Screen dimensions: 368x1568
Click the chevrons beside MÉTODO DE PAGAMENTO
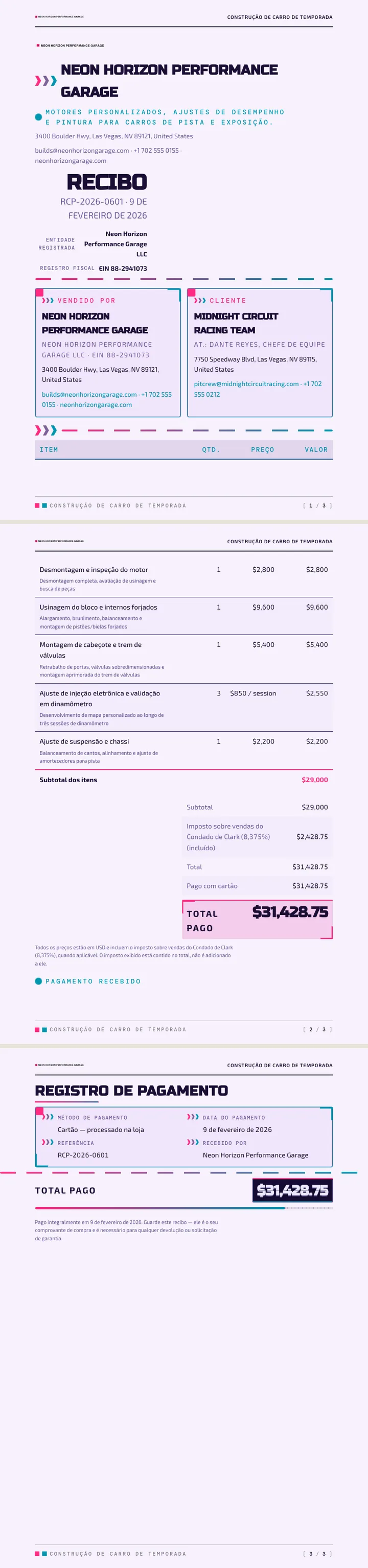(48, 1117)
